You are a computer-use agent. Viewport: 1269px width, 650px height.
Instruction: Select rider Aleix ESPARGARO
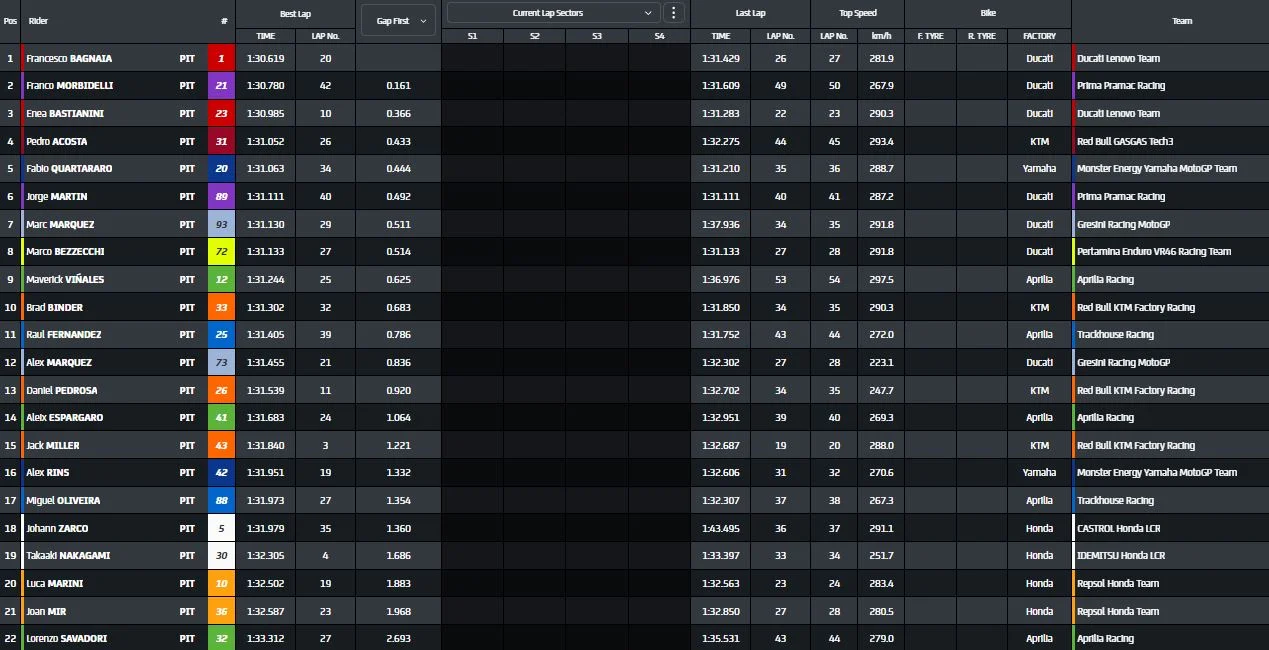click(65, 418)
